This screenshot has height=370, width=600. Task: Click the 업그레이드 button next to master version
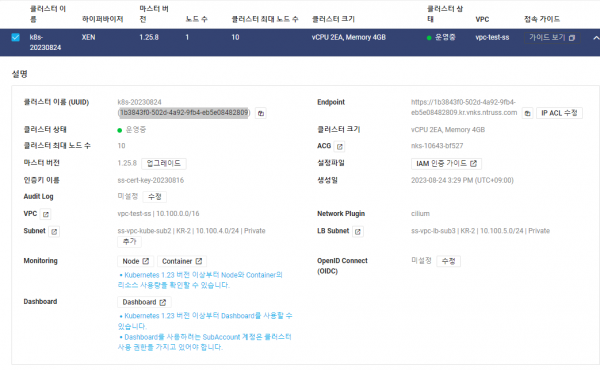click(164, 163)
